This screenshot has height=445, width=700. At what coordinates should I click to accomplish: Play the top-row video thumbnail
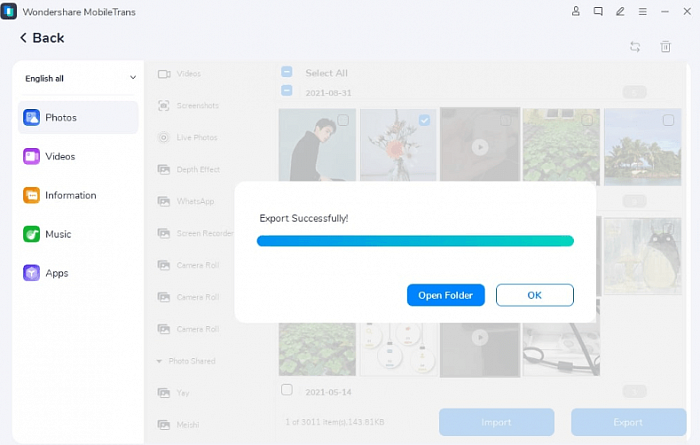[480, 147]
